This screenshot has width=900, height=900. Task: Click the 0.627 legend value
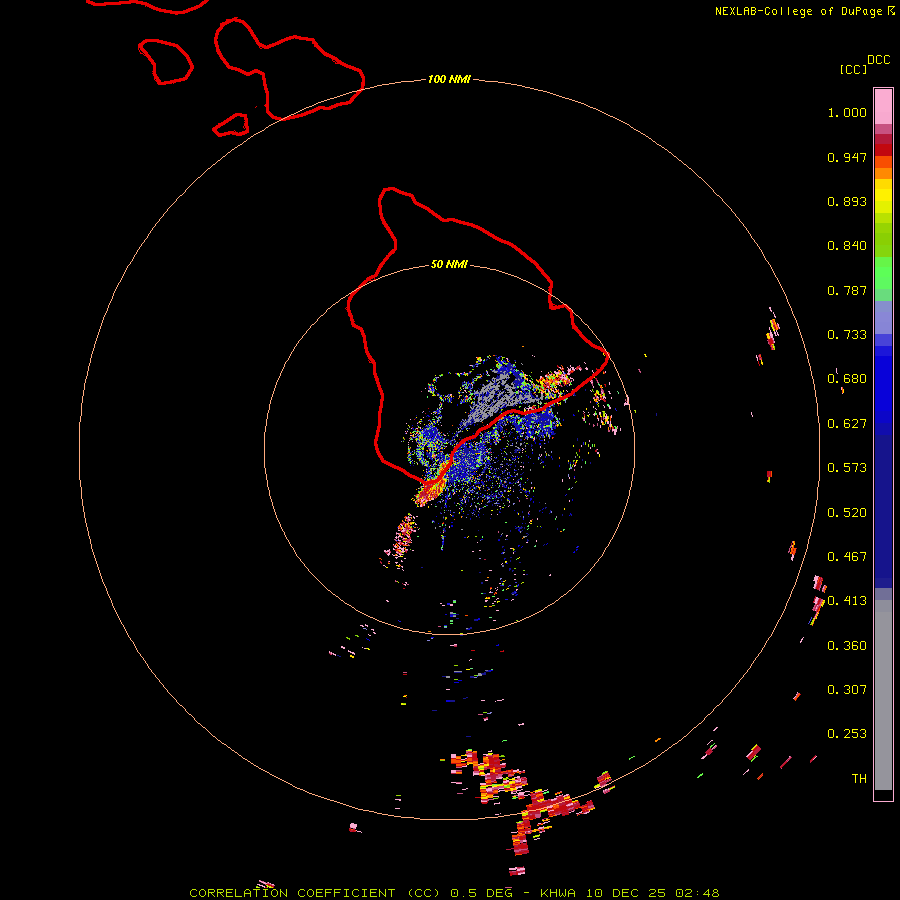pyautogui.click(x=847, y=424)
